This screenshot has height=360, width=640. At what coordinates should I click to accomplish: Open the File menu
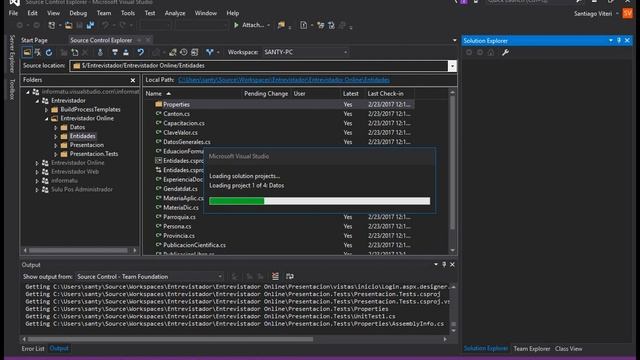tap(13, 13)
